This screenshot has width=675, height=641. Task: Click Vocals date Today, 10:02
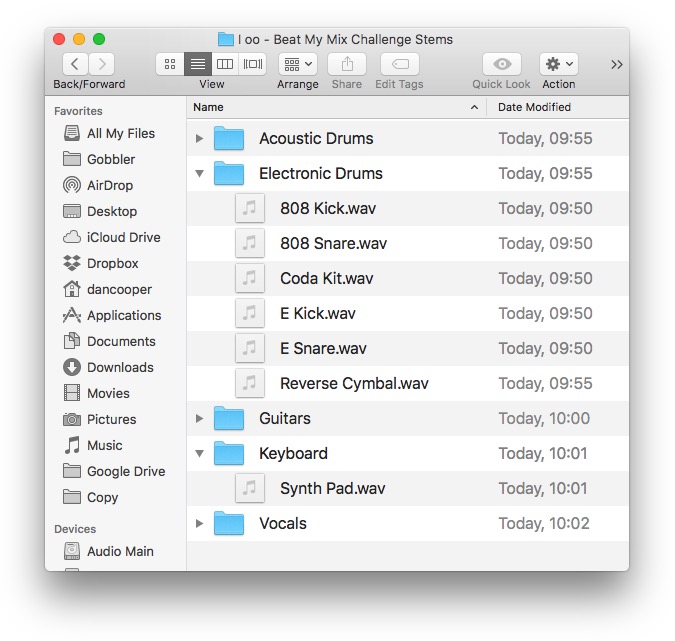click(x=544, y=523)
